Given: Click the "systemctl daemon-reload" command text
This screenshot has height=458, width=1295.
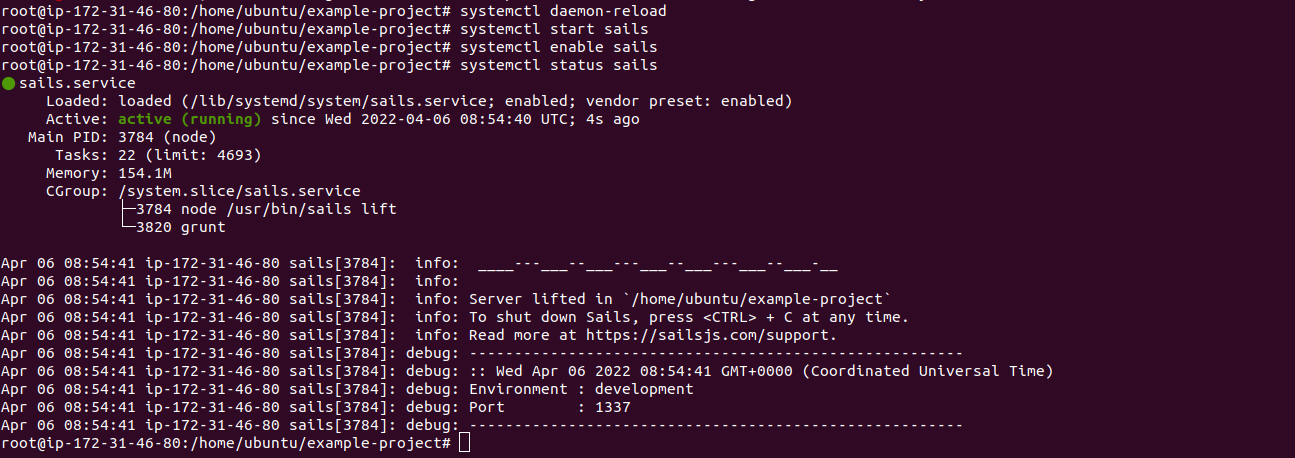Looking at the screenshot, I should pyautogui.click(x=562, y=11).
